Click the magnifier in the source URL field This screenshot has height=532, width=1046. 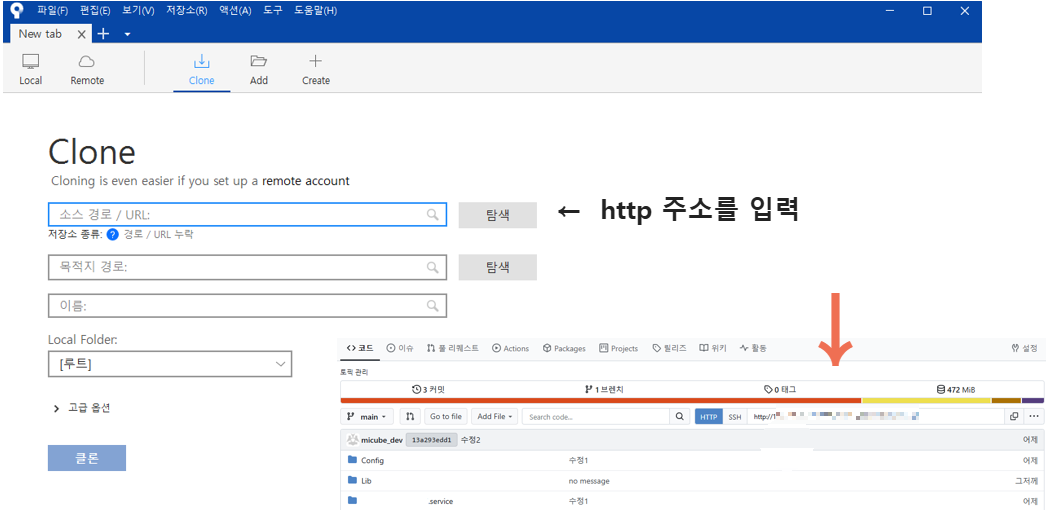pyautogui.click(x=433, y=214)
